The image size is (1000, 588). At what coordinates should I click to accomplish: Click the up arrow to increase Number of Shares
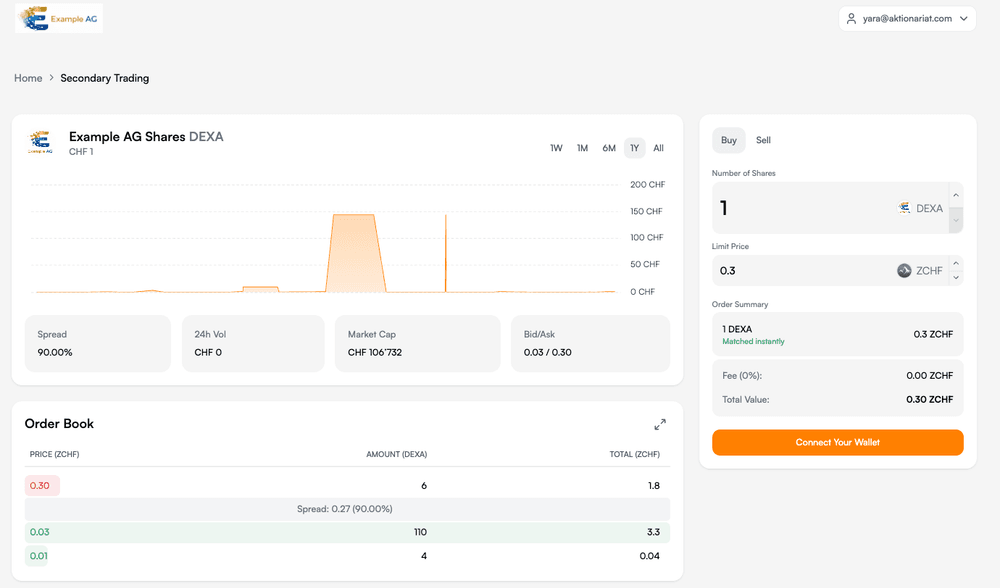(955, 195)
